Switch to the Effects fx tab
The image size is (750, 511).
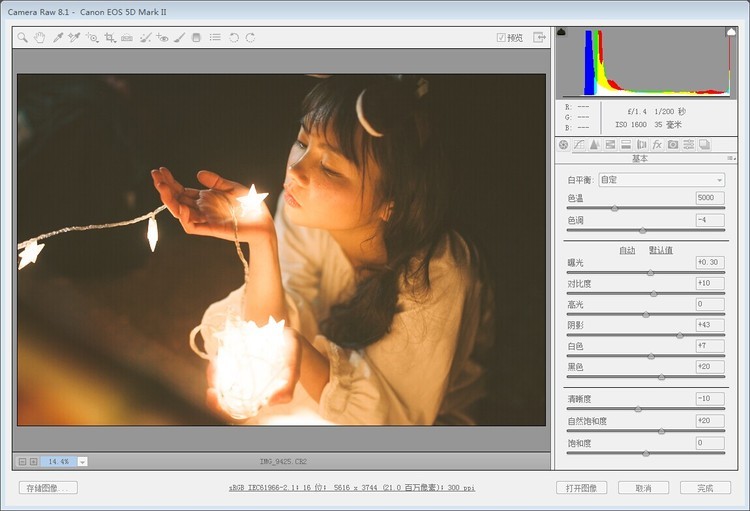pyautogui.click(x=657, y=145)
